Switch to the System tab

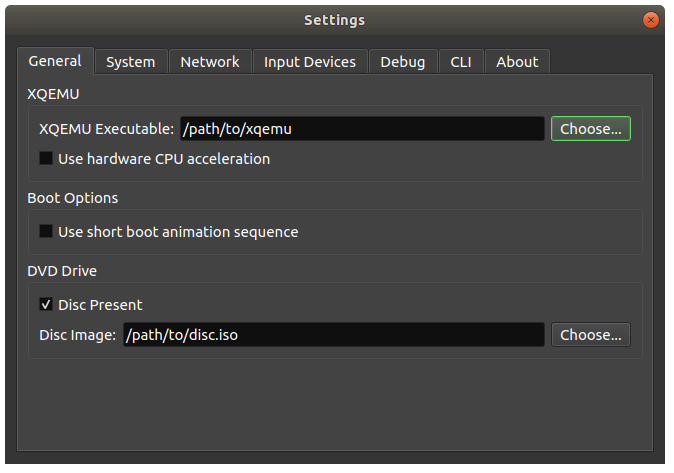131,62
